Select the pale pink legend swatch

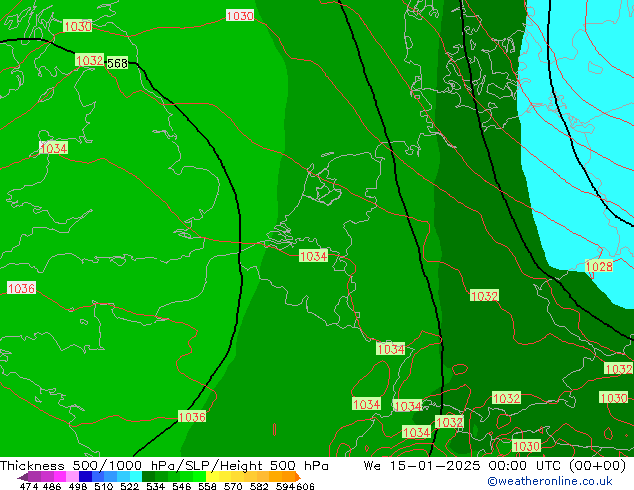click(72, 476)
